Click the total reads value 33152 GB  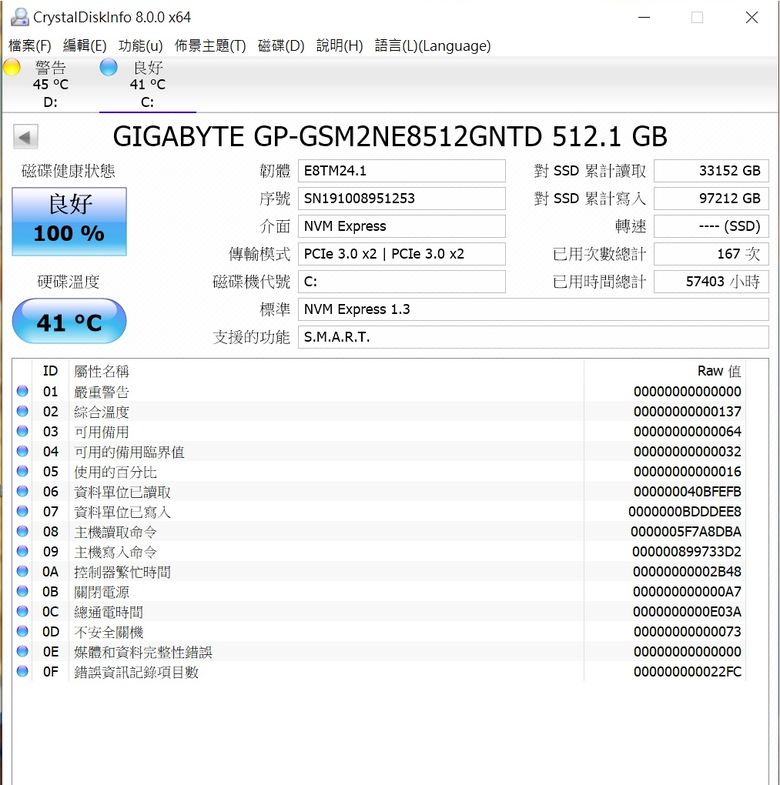point(711,171)
